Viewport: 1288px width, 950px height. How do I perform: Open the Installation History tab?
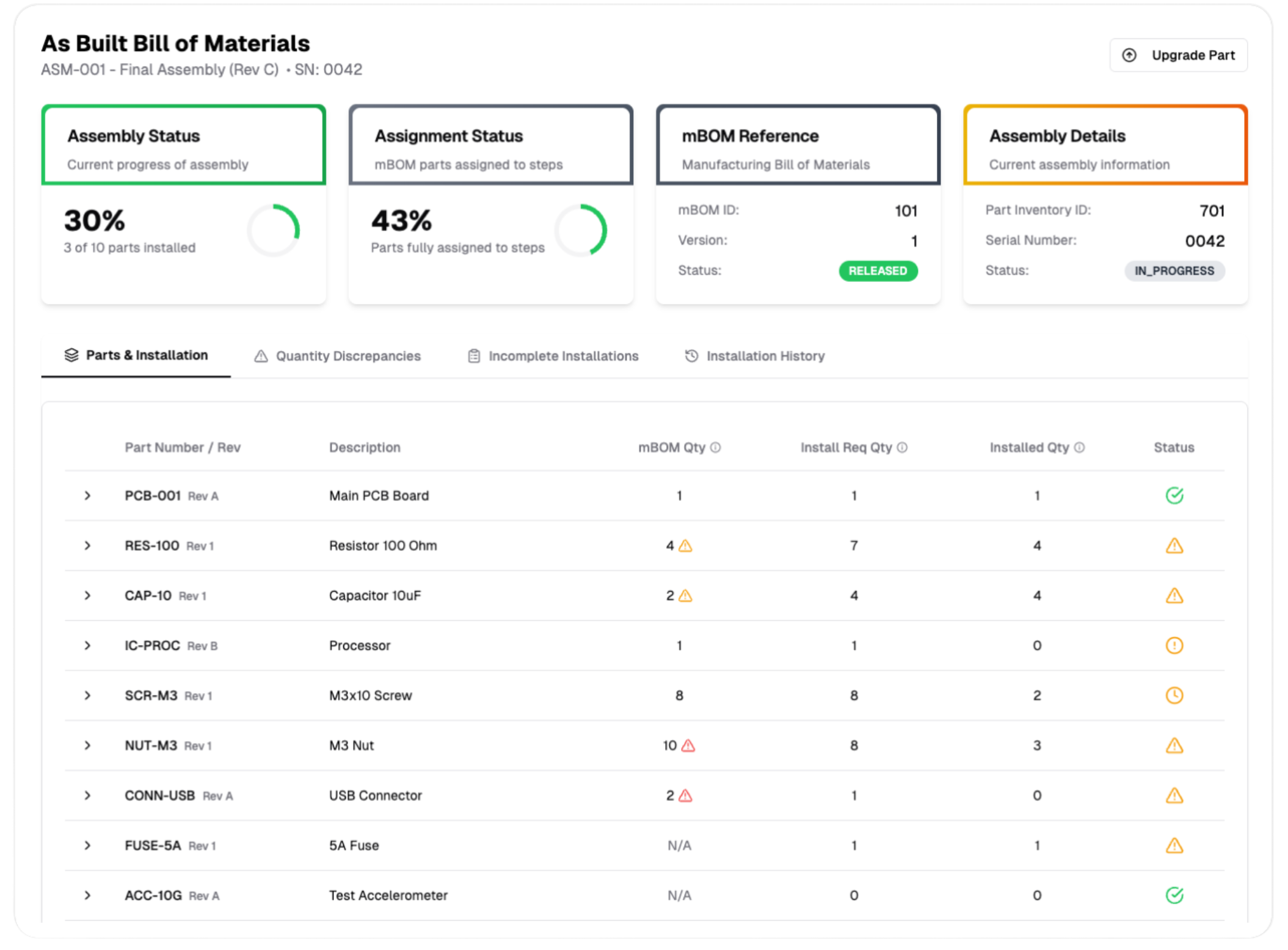point(754,356)
